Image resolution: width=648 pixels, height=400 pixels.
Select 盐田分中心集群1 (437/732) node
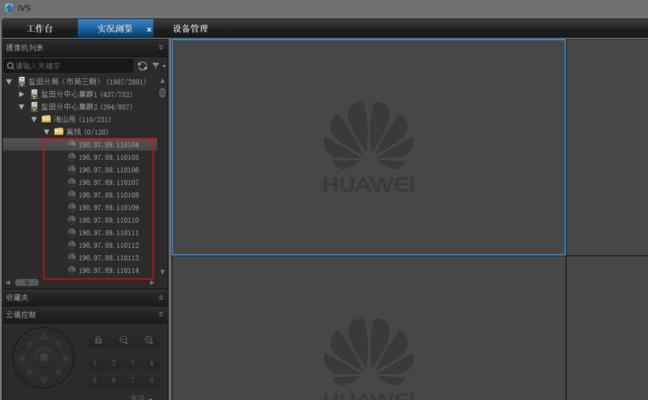86,95
